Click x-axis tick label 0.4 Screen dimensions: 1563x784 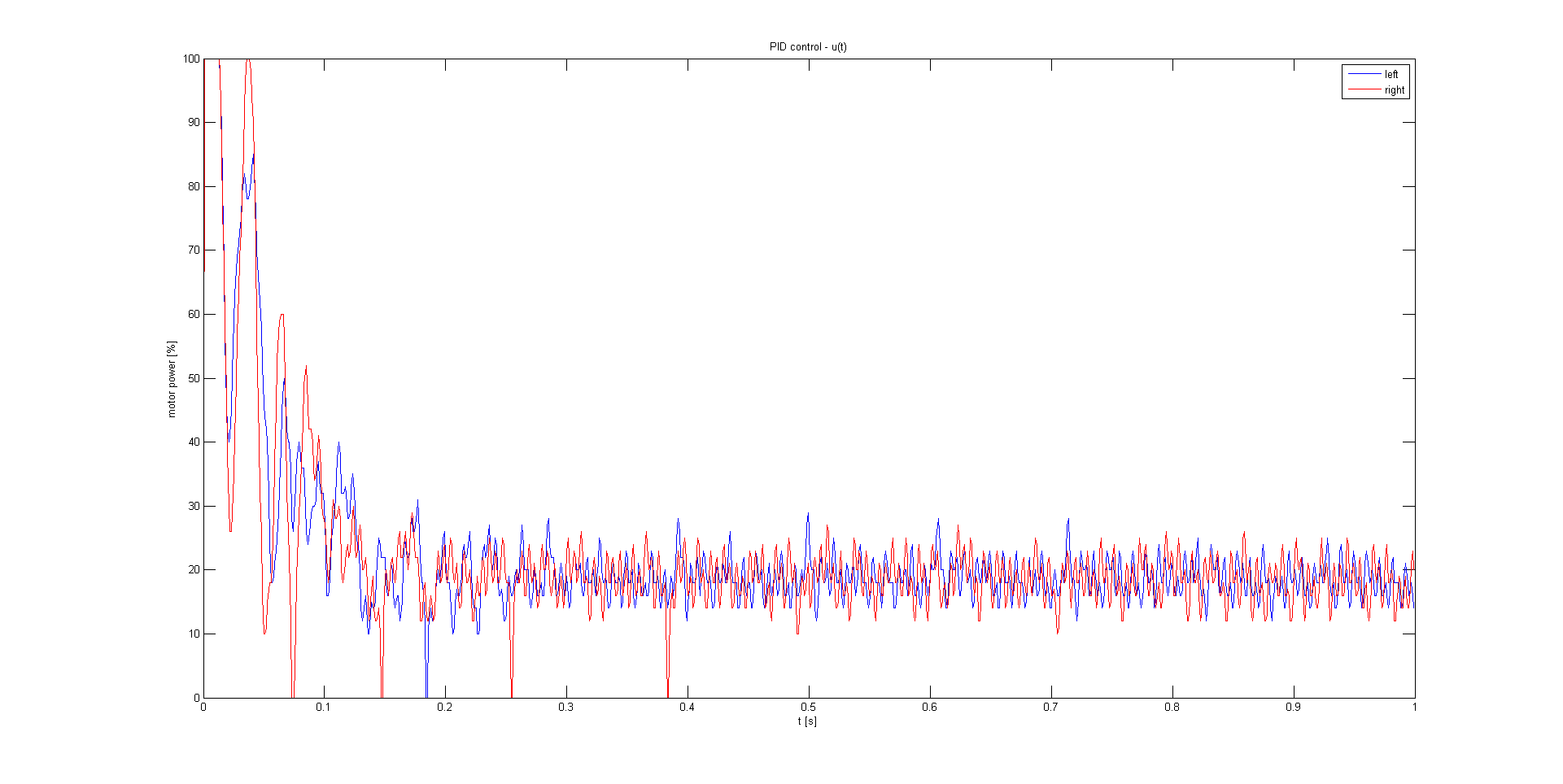[688, 707]
